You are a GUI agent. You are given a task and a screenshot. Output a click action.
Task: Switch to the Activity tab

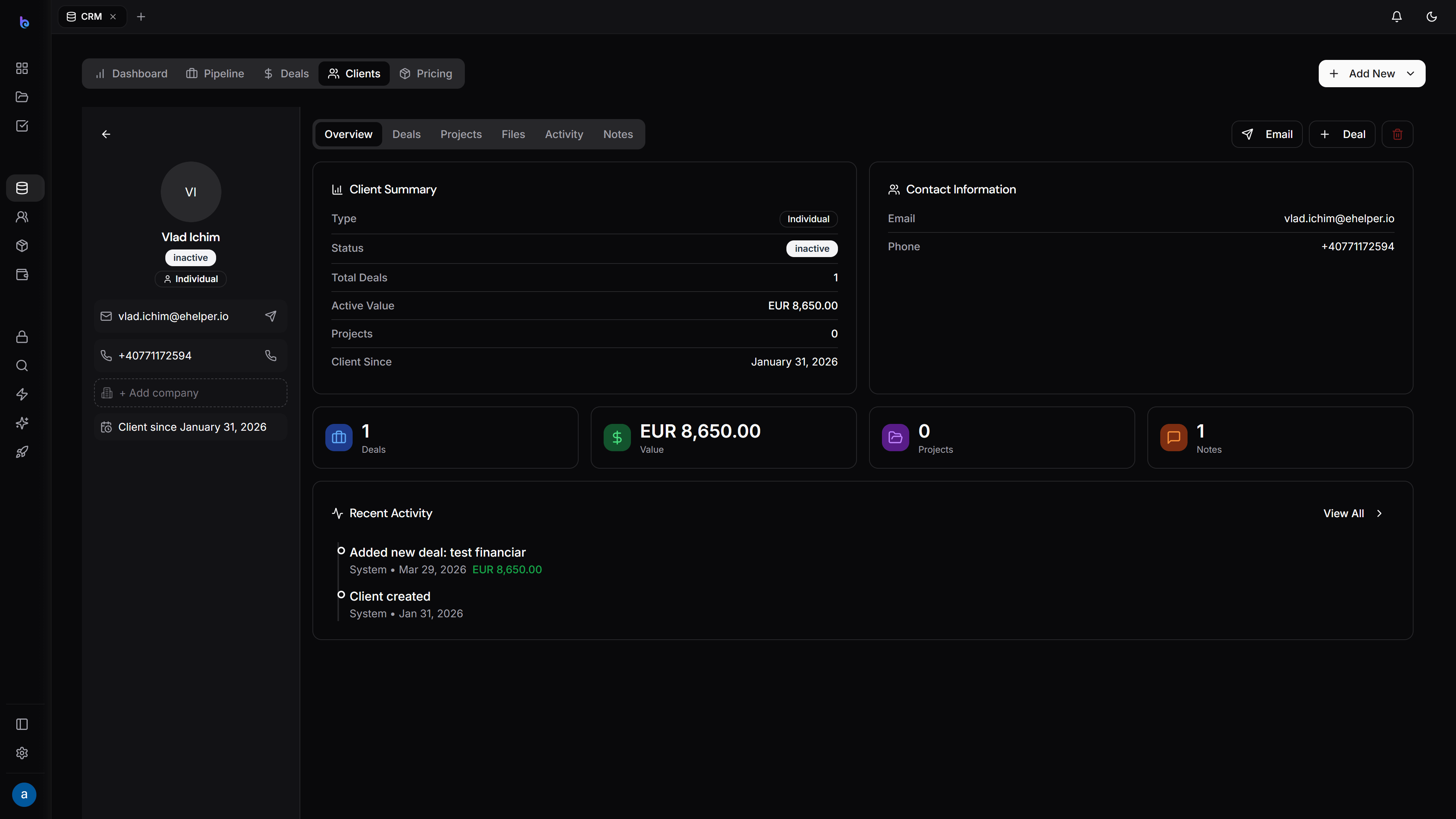pyautogui.click(x=564, y=134)
